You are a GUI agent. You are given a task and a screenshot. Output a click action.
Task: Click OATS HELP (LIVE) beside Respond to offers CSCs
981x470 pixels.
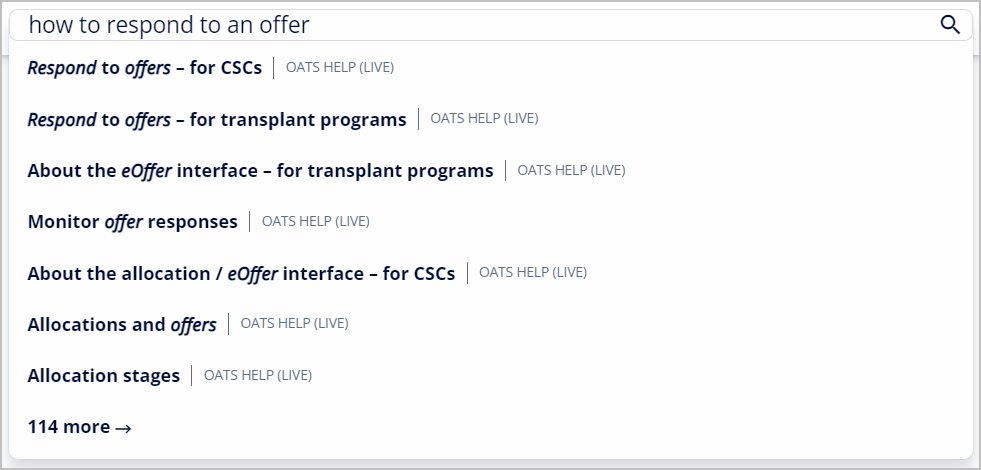(x=340, y=68)
